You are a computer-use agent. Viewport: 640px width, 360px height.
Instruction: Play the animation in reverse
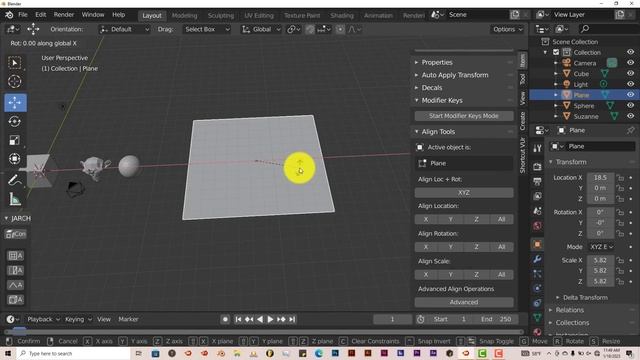coord(260,319)
